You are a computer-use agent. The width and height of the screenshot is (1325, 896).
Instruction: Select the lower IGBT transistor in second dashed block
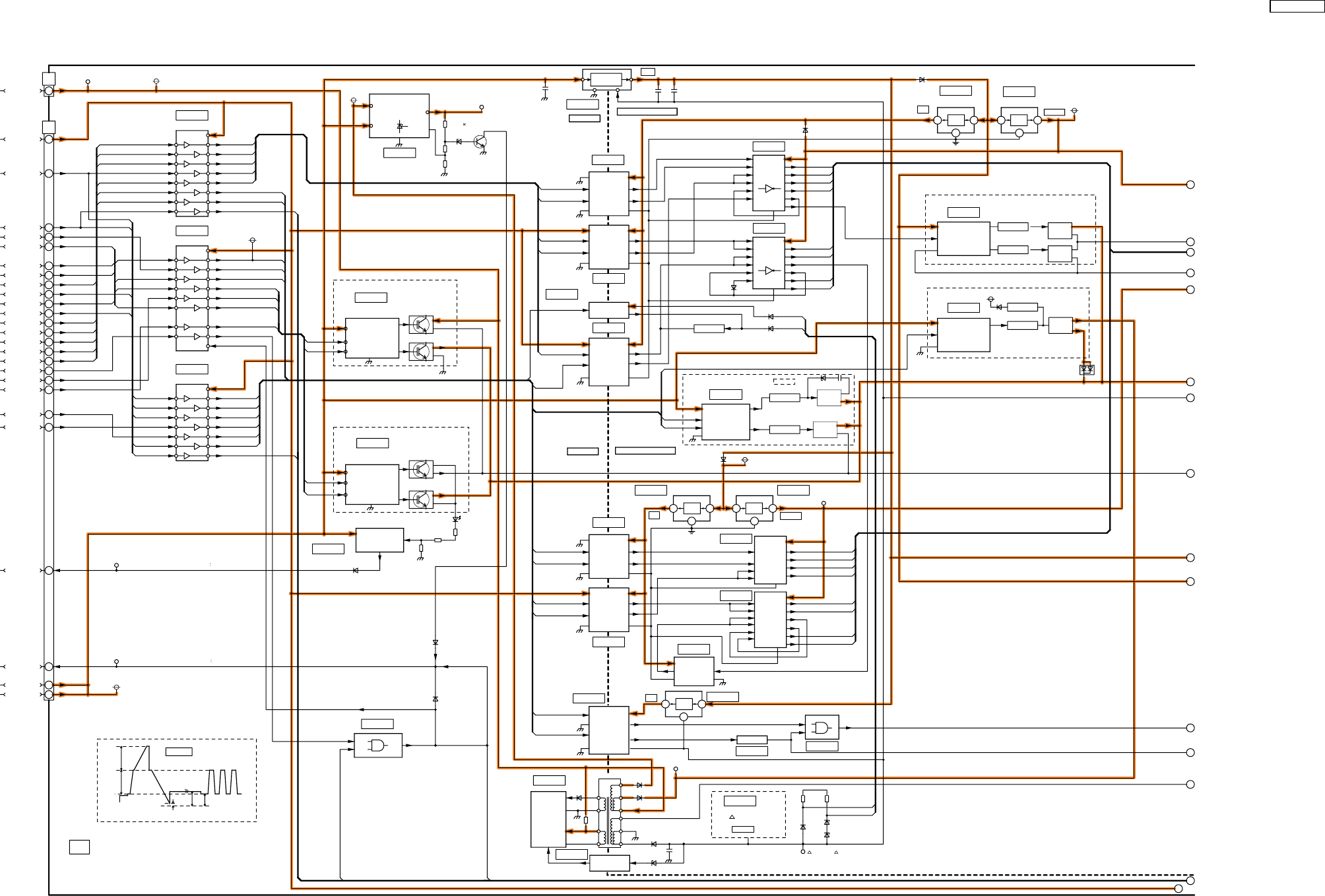pos(421,499)
